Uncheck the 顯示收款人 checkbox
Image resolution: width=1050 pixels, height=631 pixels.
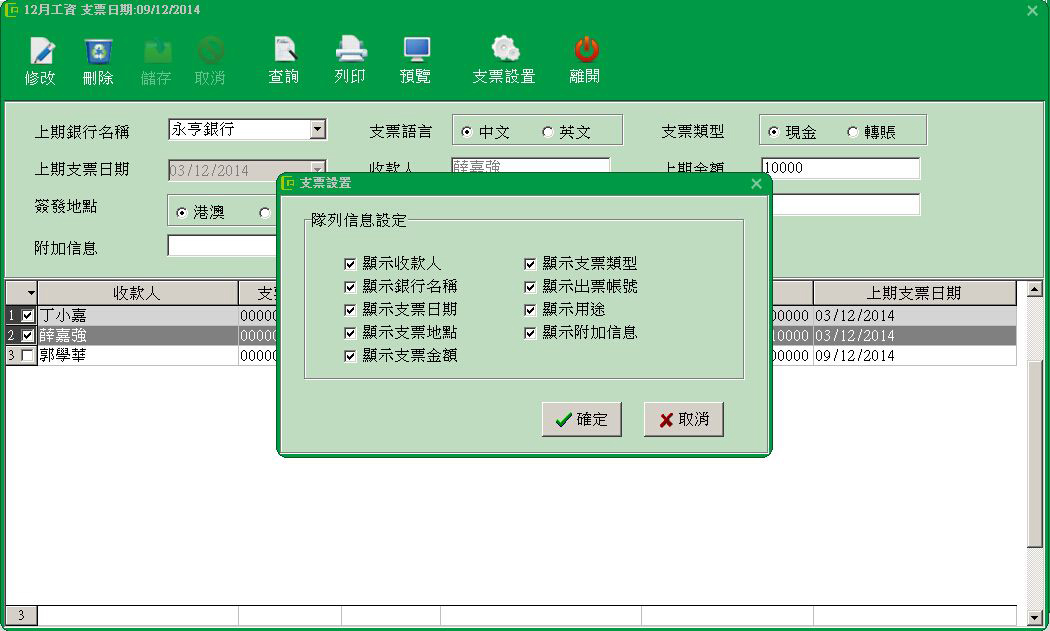coord(350,264)
